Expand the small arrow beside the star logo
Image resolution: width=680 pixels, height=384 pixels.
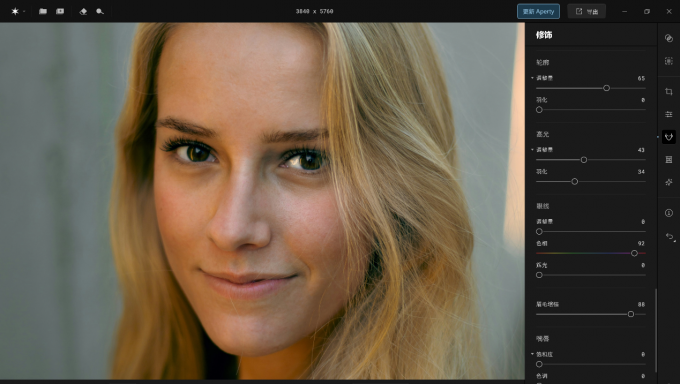24,11
